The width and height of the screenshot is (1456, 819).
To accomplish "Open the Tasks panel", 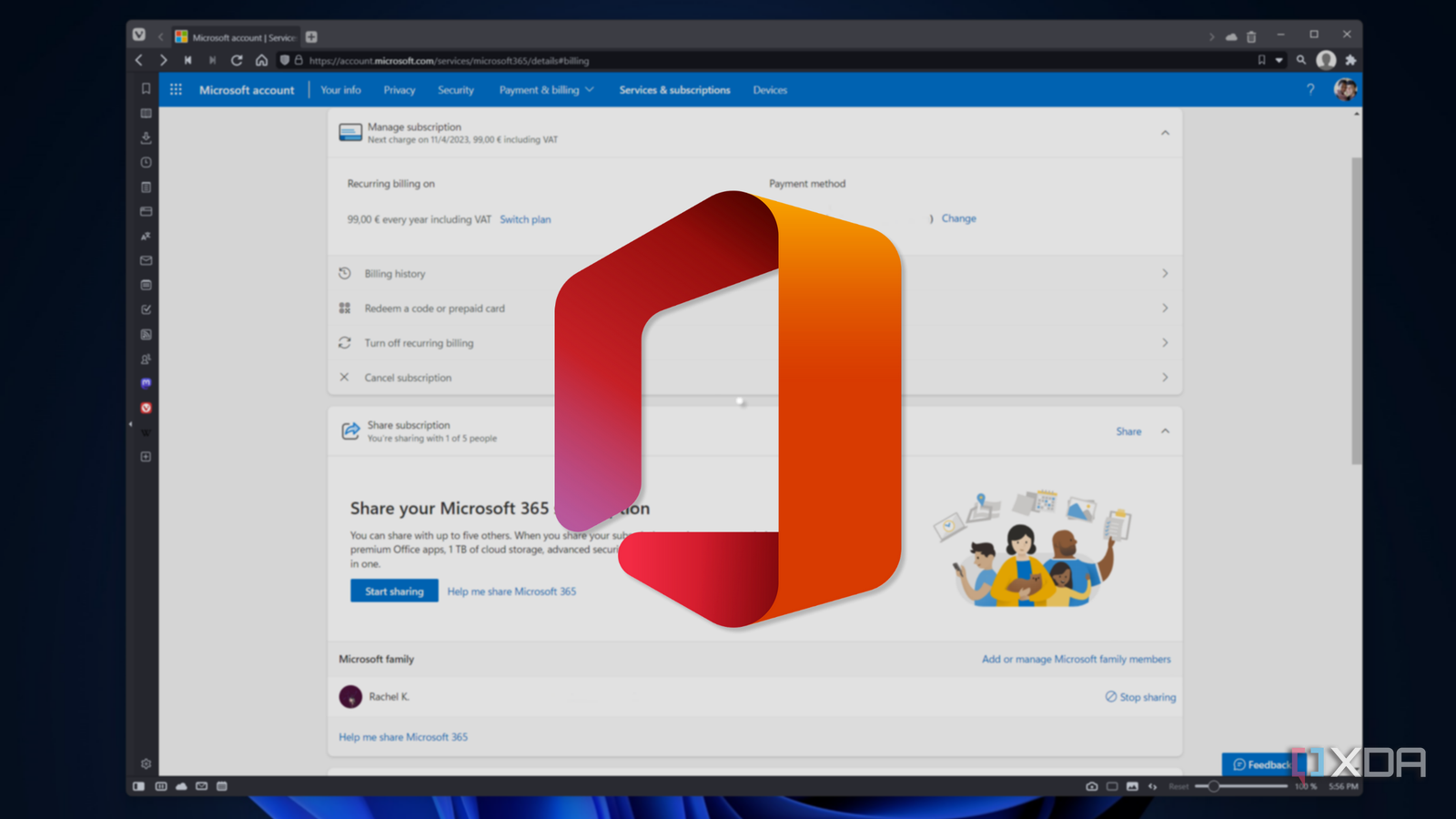I will (145, 309).
